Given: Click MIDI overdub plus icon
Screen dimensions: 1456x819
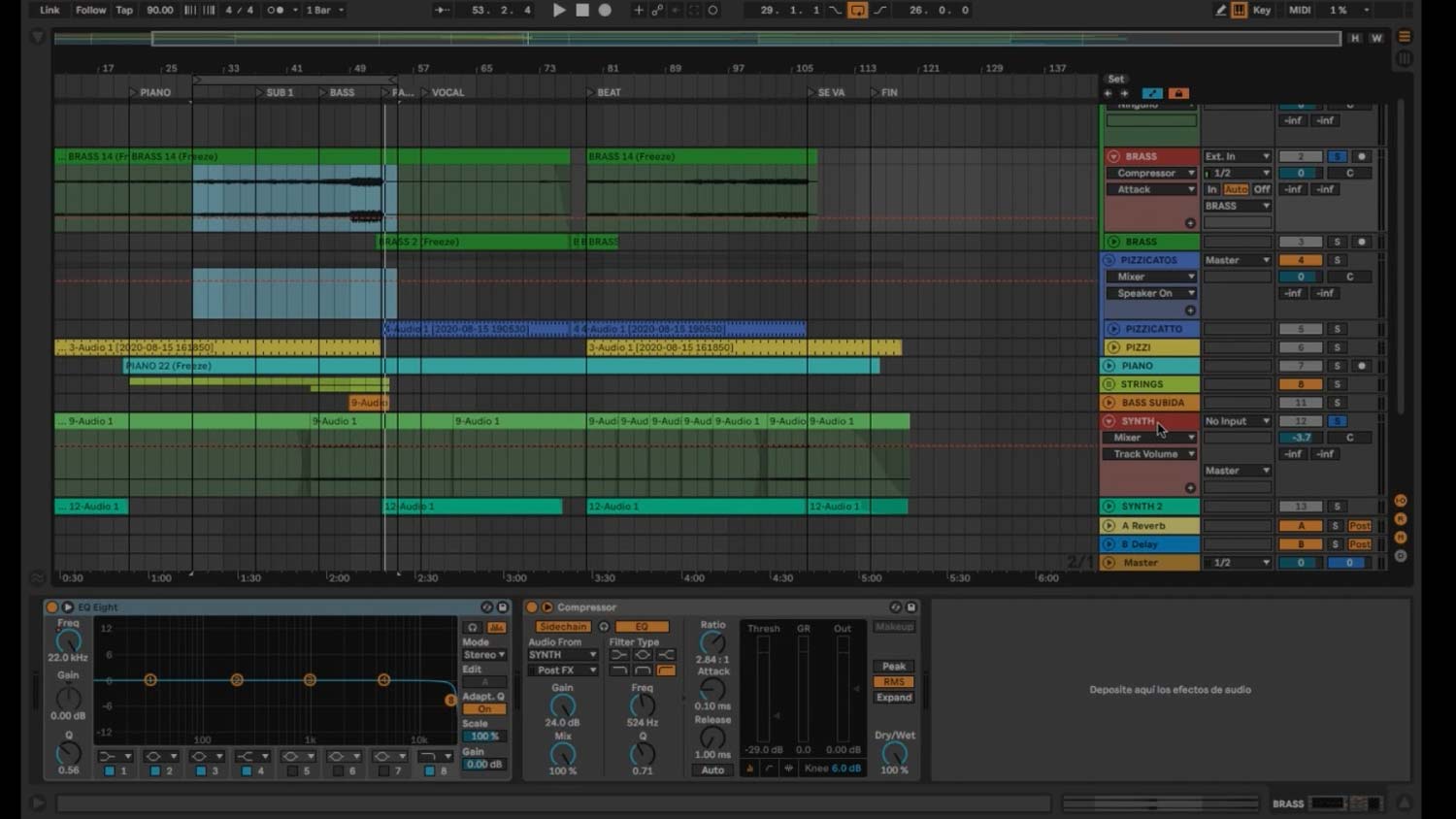Looking at the screenshot, I should [638, 10].
